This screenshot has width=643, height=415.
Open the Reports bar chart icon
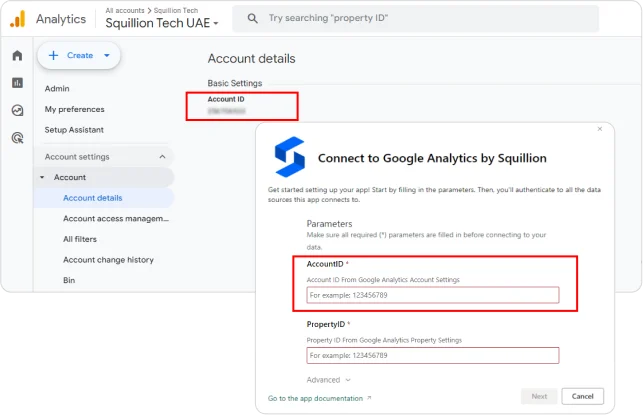point(17,83)
